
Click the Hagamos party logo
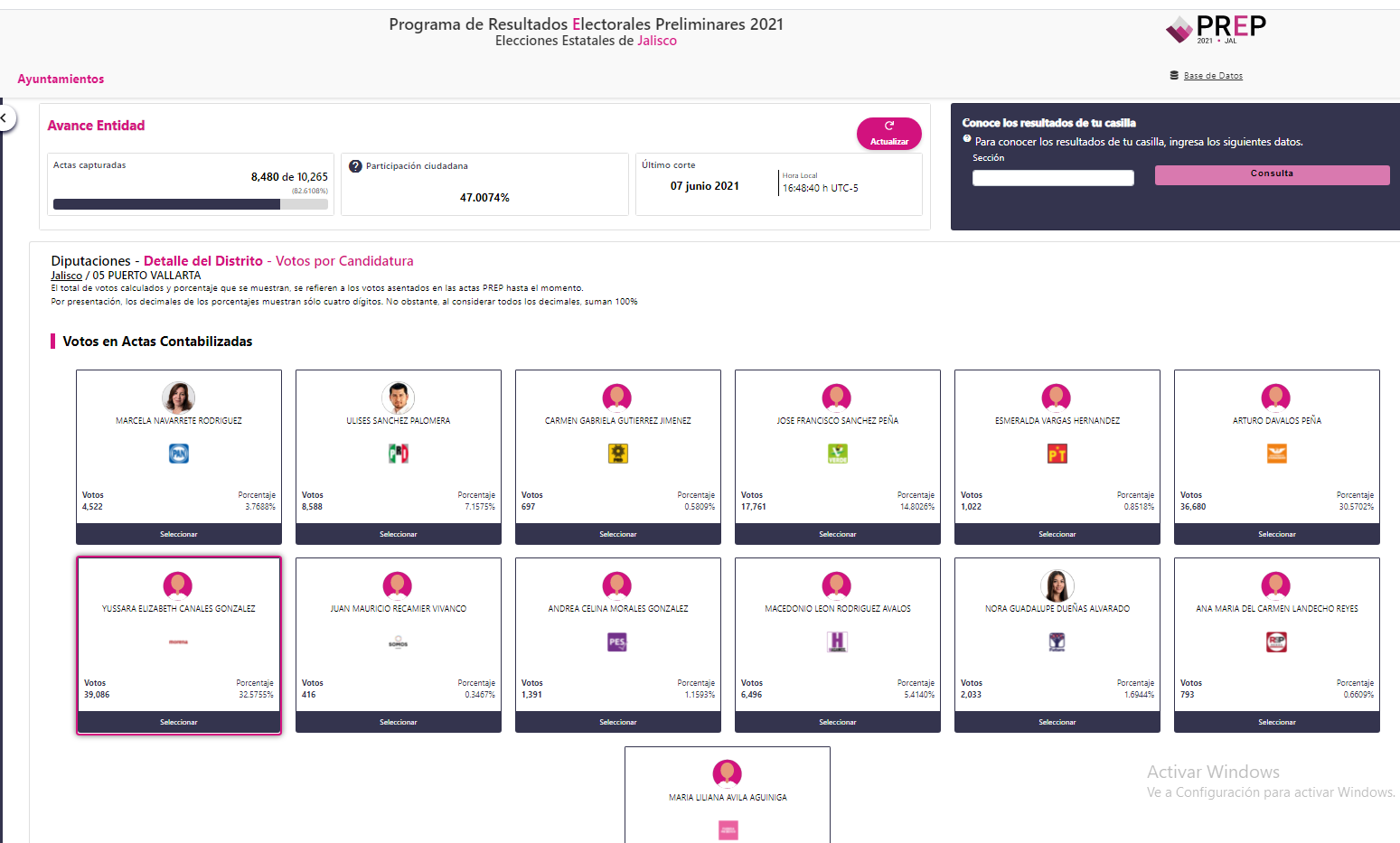point(838,642)
